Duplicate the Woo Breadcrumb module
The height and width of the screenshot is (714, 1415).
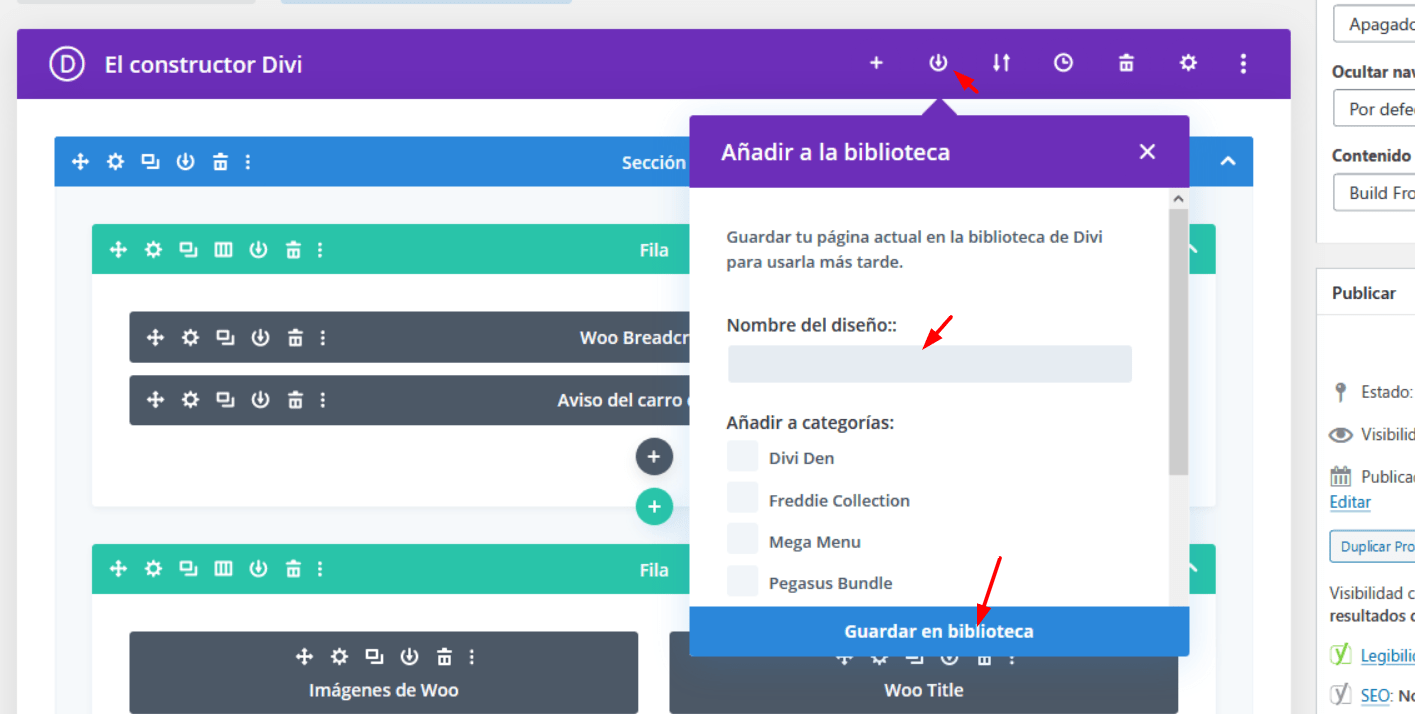[225, 338]
